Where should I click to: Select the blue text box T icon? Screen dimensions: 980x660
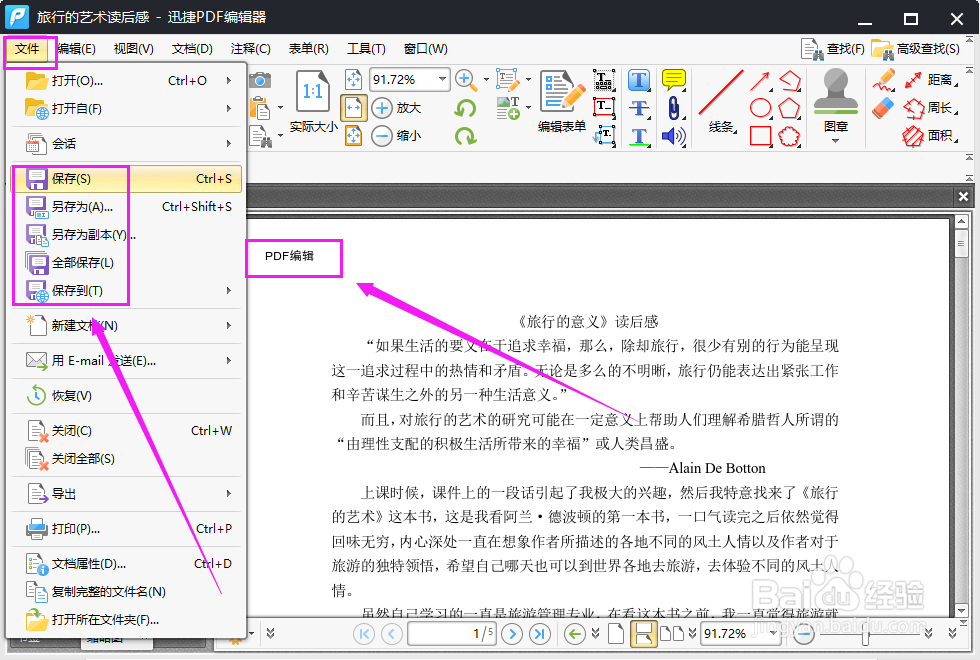[x=639, y=81]
